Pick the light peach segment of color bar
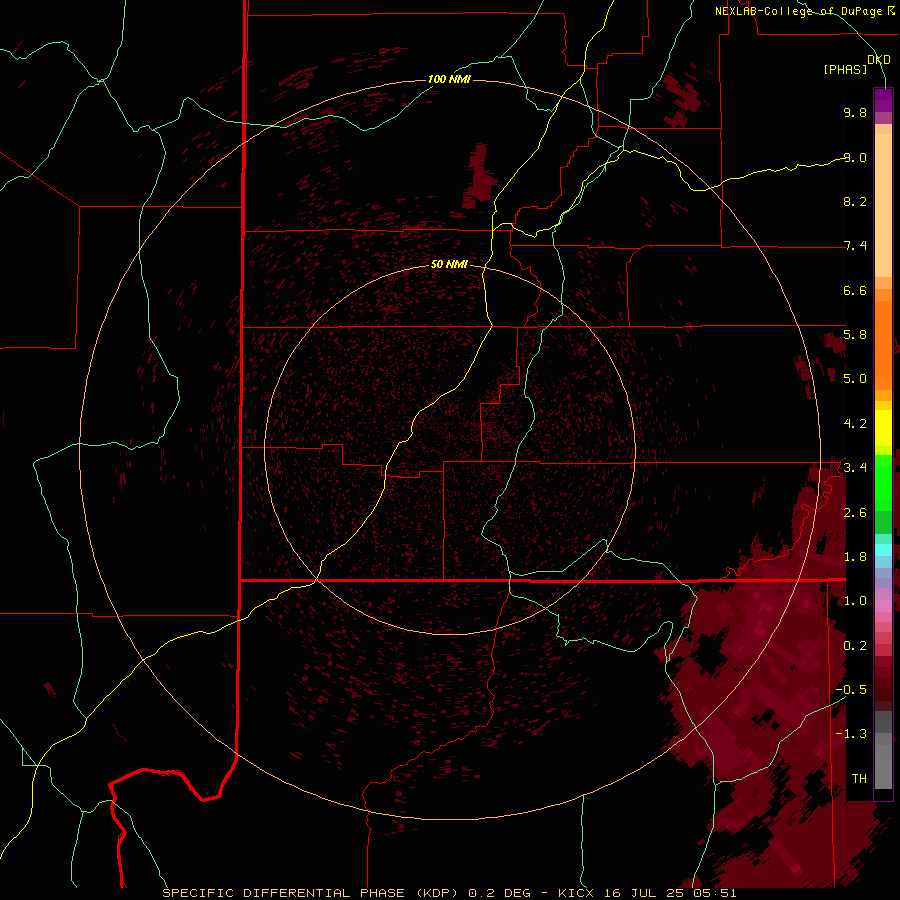Image resolution: width=900 pixels, height=900 pixels. coord(883,205)
